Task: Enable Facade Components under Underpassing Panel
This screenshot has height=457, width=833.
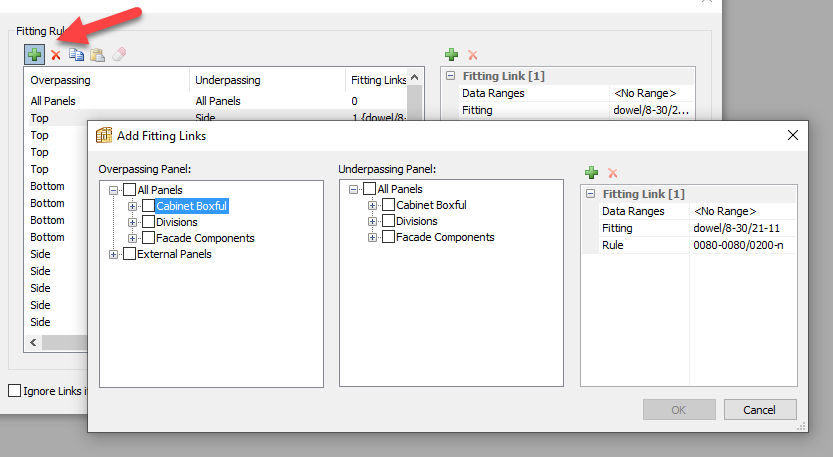Action: (x=387, y=237)
